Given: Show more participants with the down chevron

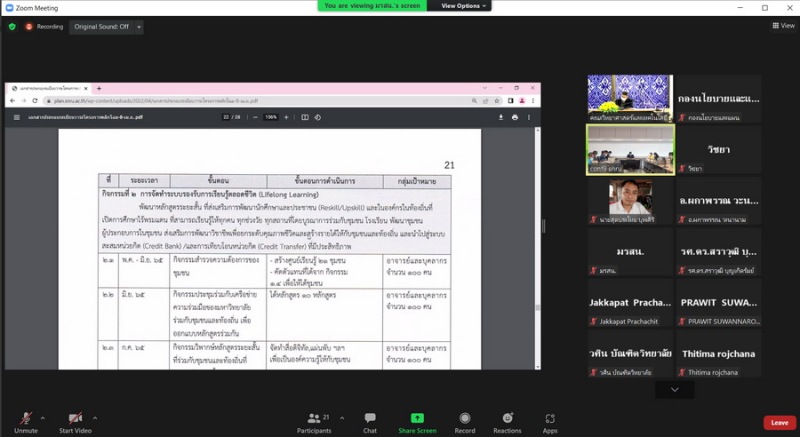Looking at the screenshot, I should tap(674, 389).
